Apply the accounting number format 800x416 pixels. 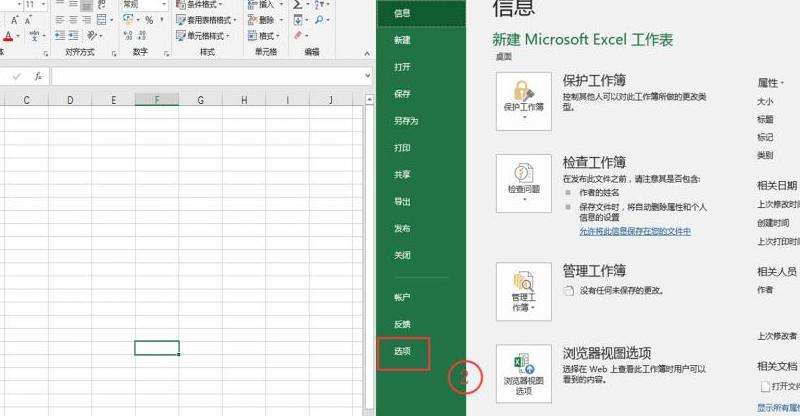point(129,19)
